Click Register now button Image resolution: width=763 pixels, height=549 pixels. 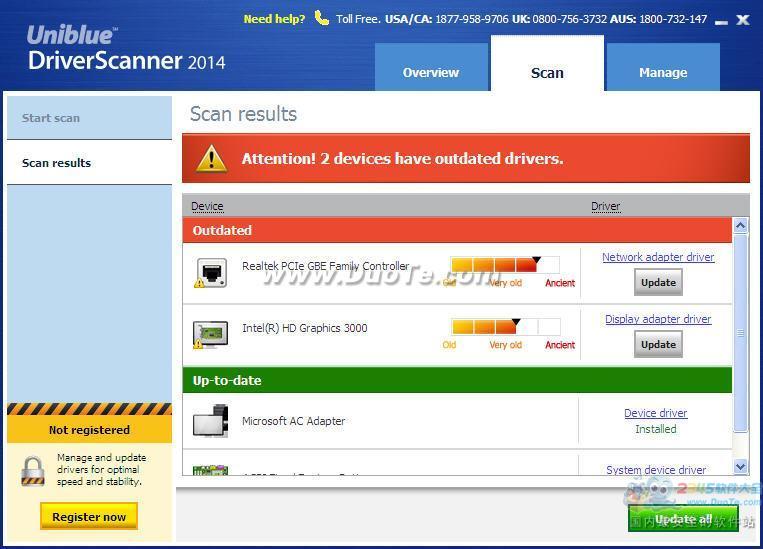[89, 516]
